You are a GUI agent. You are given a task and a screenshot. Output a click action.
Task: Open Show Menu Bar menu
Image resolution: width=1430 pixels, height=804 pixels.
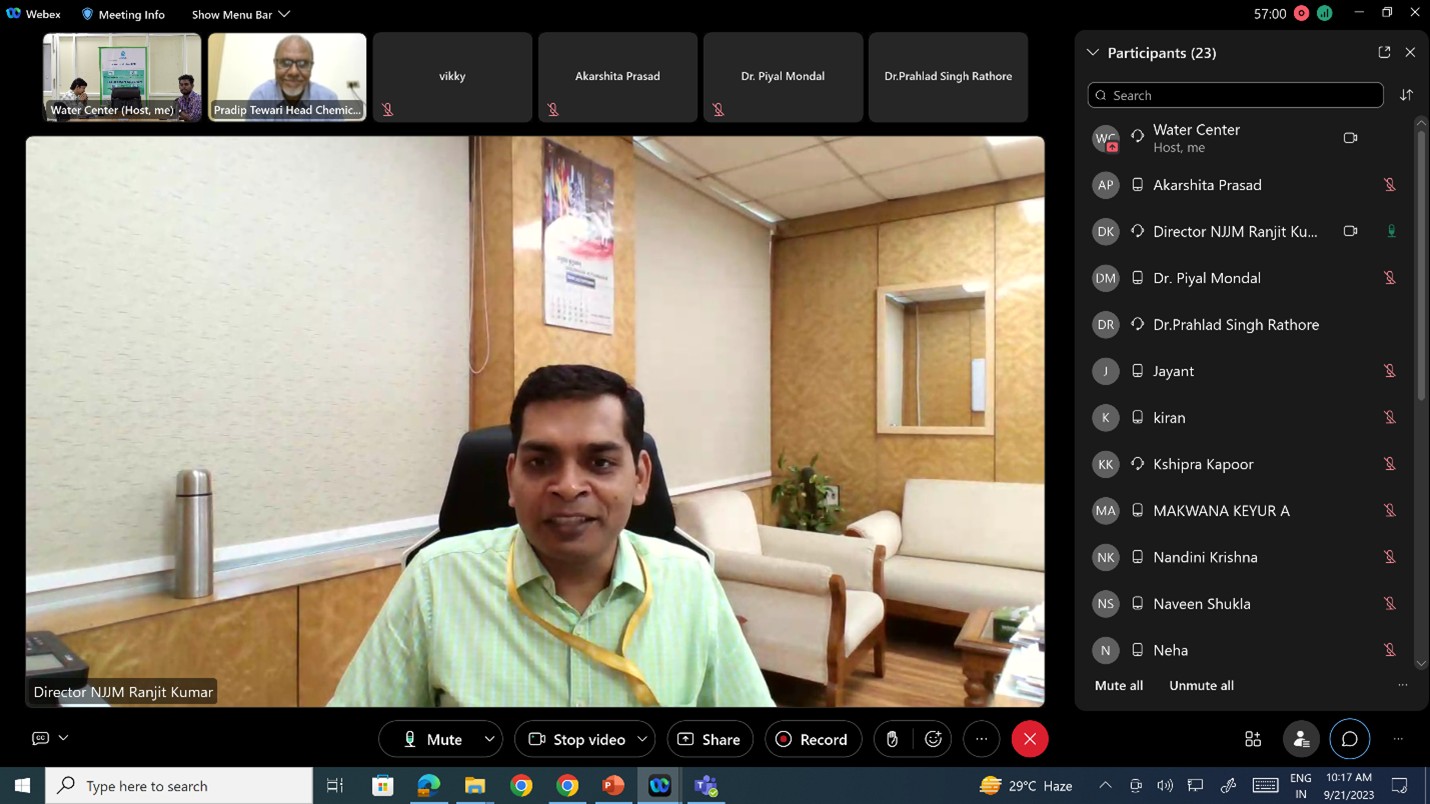240,14
